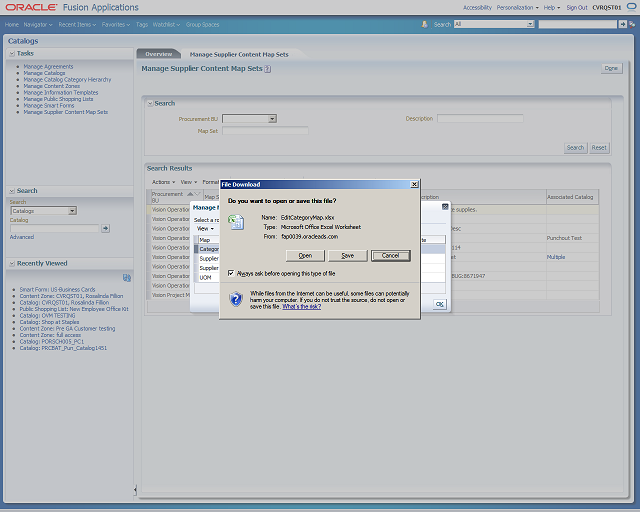The image size is (640, 512).
Task: Click the Search button in the Search section
Action: coord(575,148)
